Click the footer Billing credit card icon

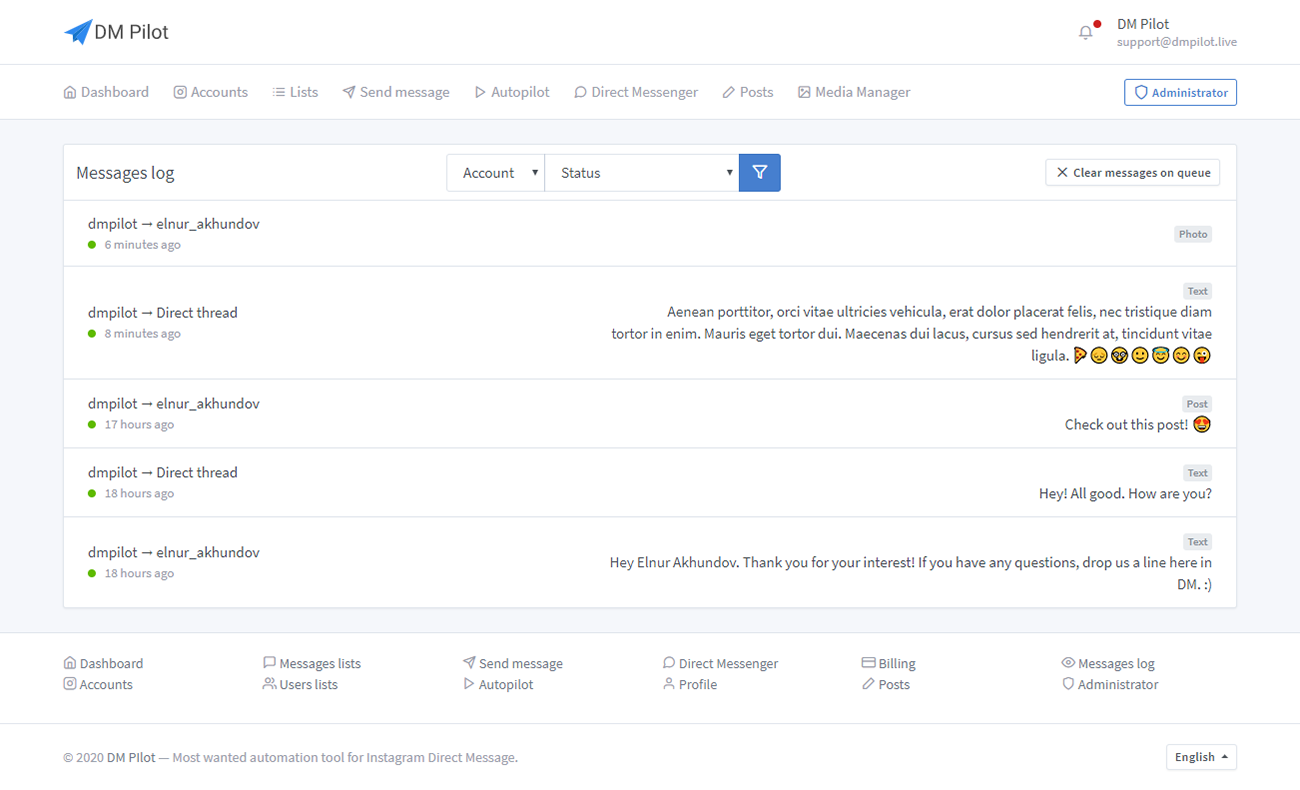coord(869,663)
